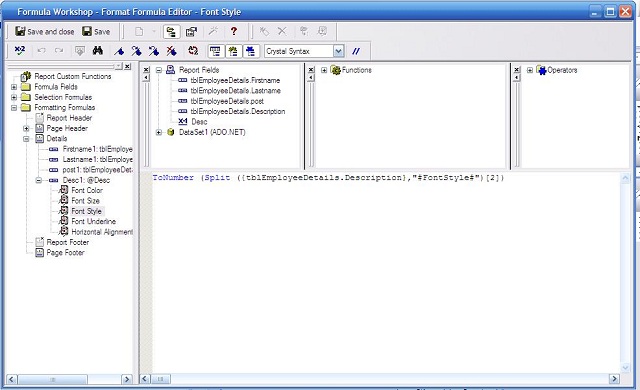640x390 pixels.
Task: Click the toggle properties display icon
Action: tap(191, 31)
